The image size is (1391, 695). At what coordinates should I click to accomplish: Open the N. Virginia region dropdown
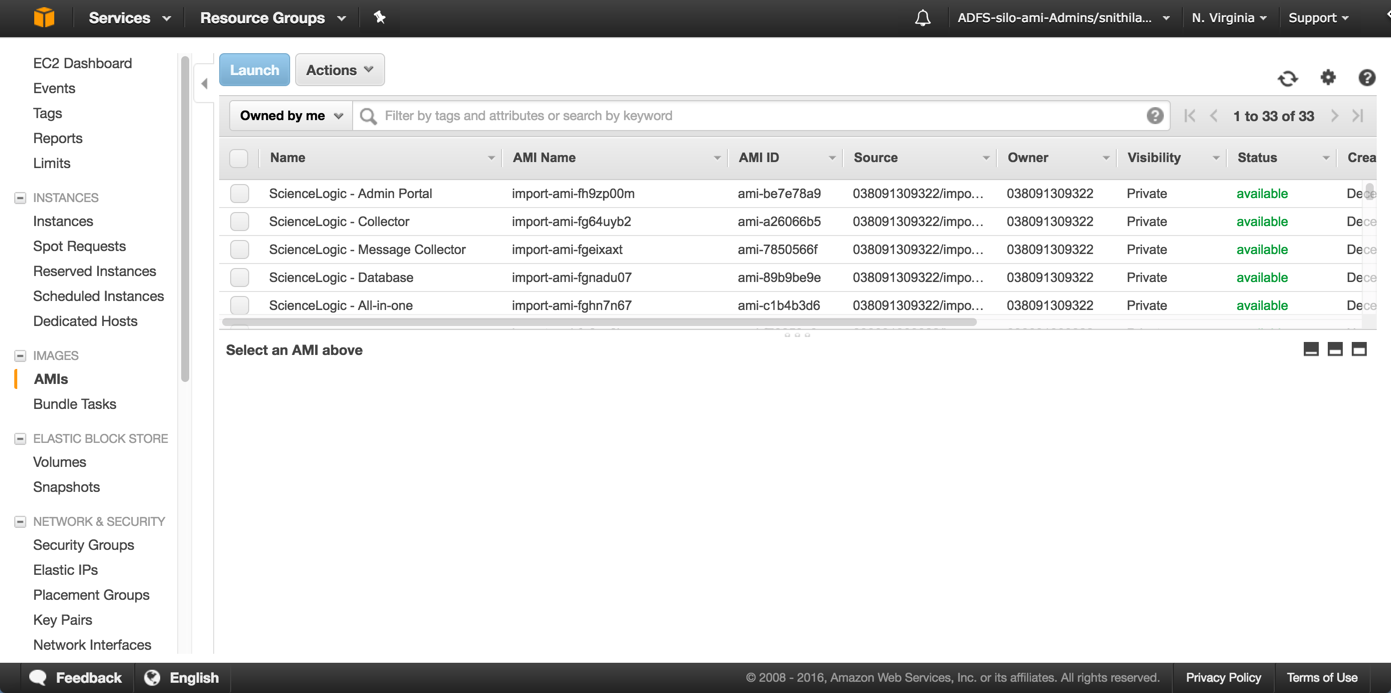coord(1229,18)
